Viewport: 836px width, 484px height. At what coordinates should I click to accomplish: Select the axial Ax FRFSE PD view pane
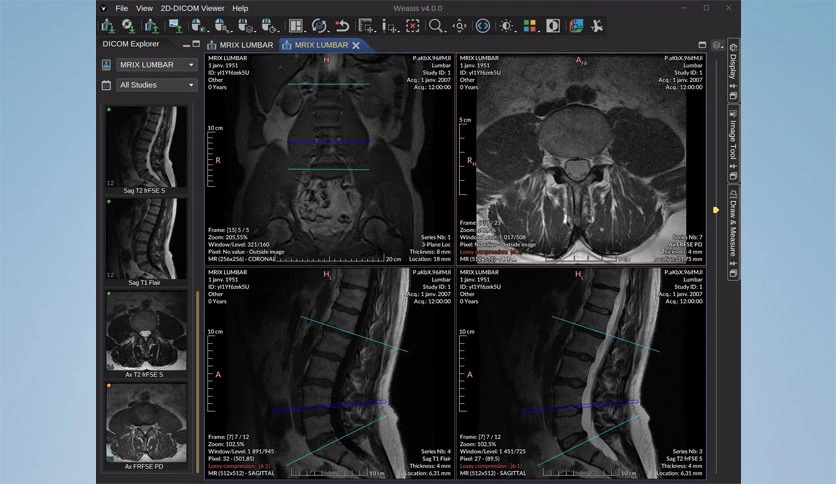tap(581, 159)
